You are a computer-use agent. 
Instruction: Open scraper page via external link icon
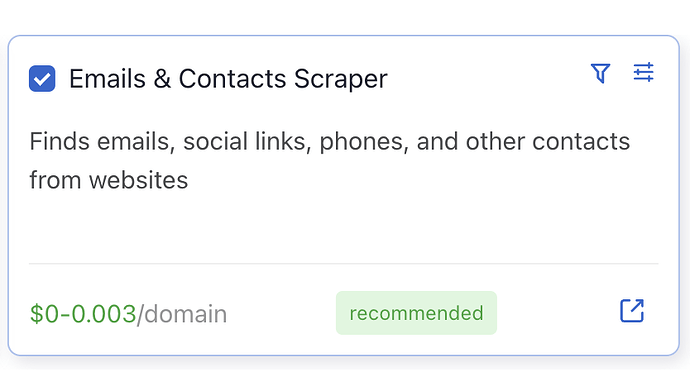[632, 311]
